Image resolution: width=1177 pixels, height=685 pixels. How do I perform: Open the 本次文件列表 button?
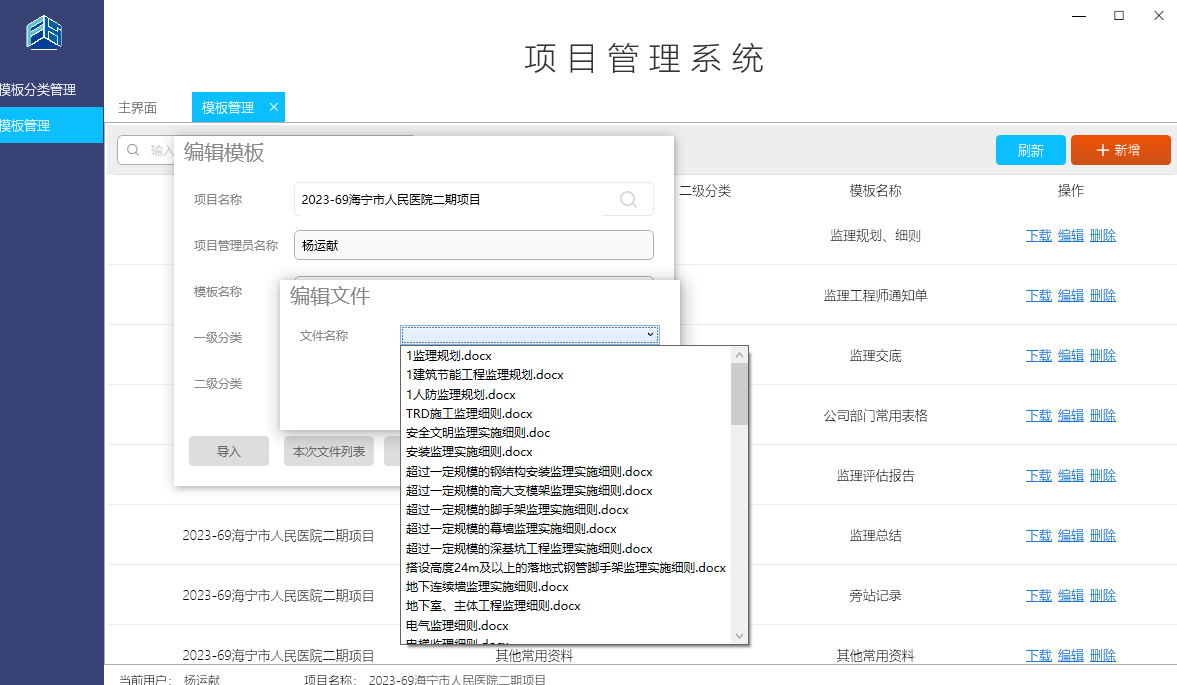tap(329, 451)
